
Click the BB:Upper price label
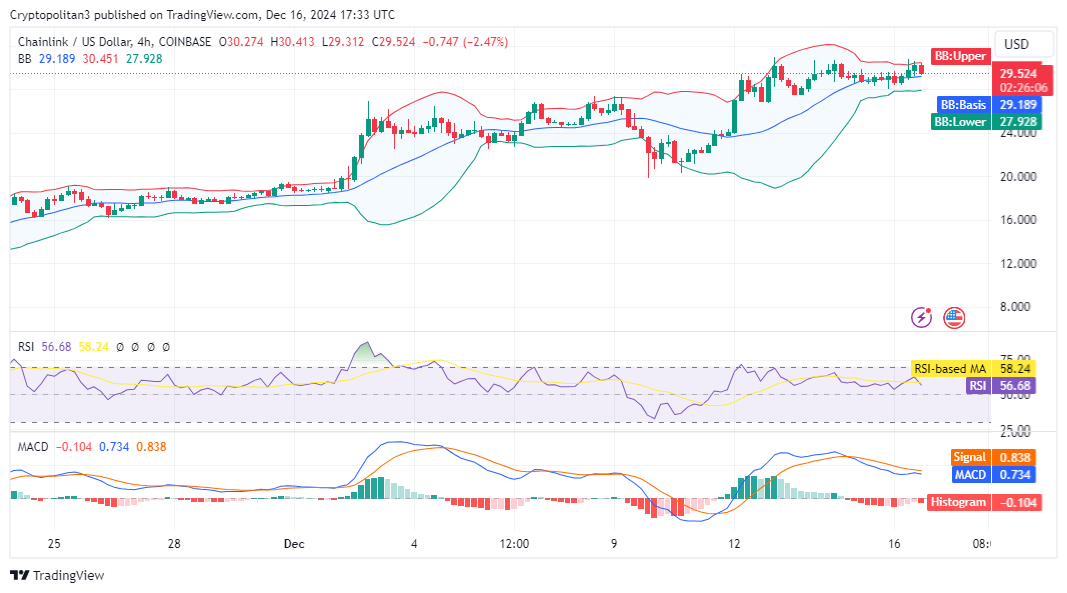[x=960, y=56]
